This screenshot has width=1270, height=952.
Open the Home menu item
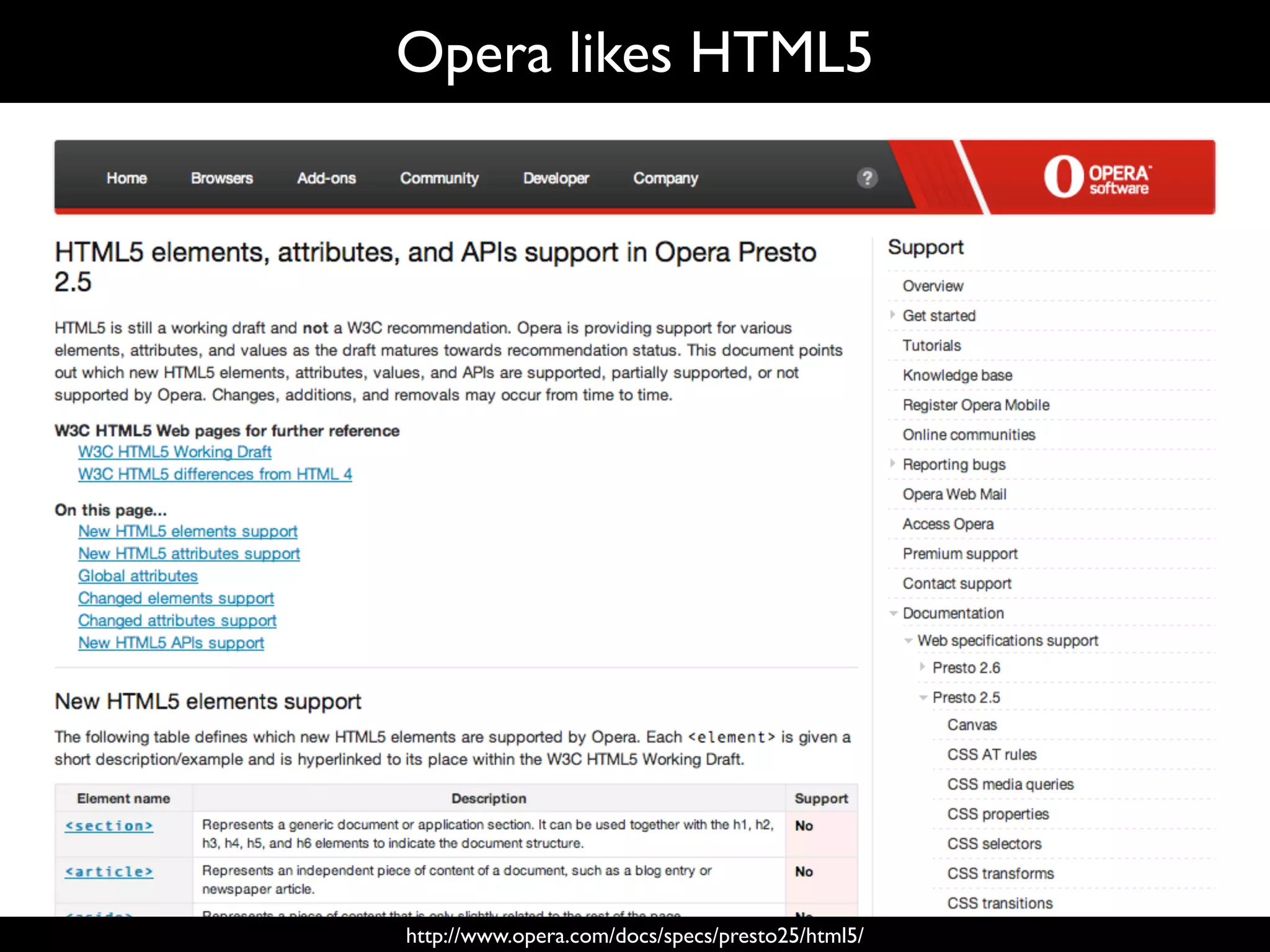pyautogui.click(x=127, y=178)
